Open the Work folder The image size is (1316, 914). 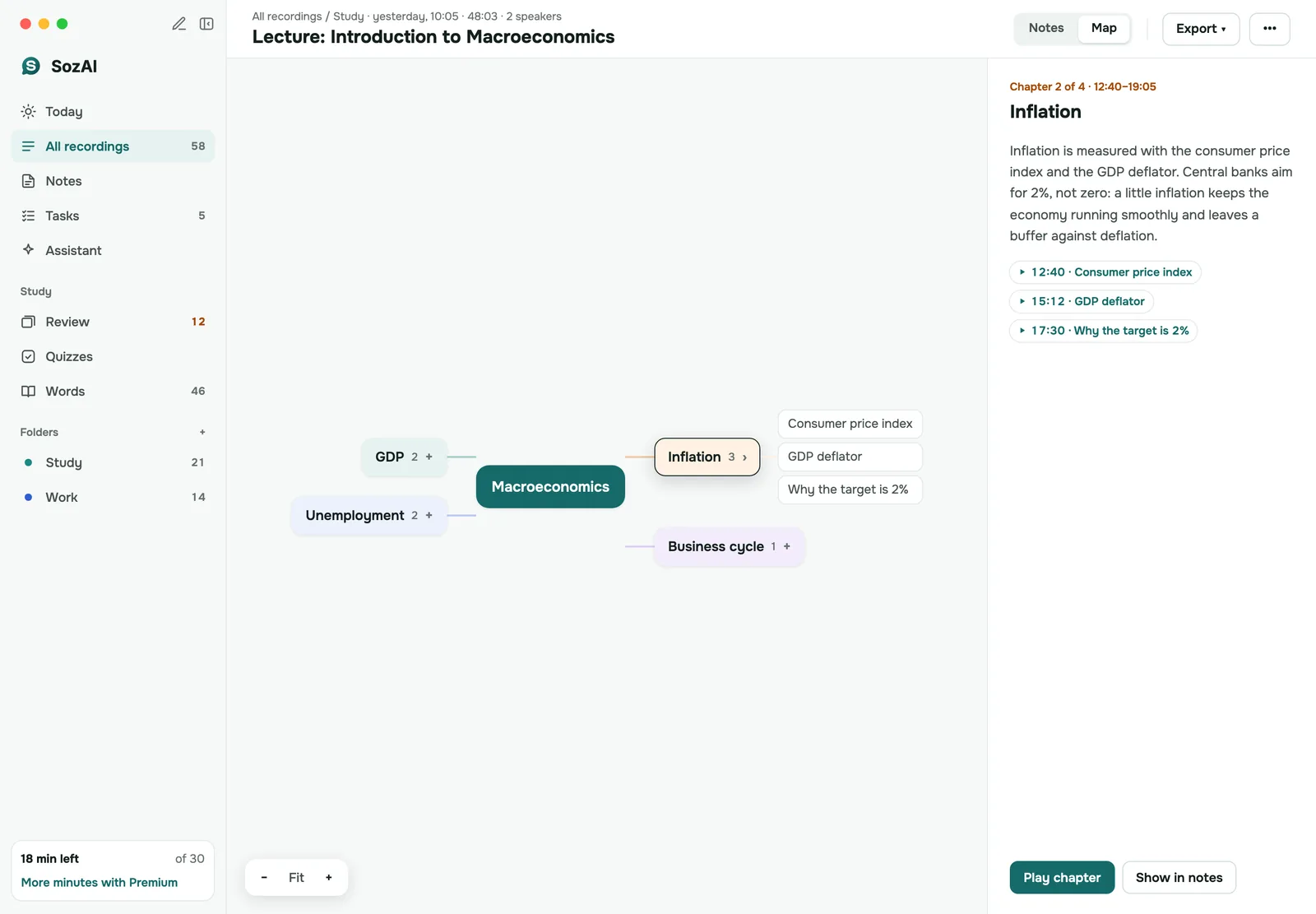coord(114,497)
